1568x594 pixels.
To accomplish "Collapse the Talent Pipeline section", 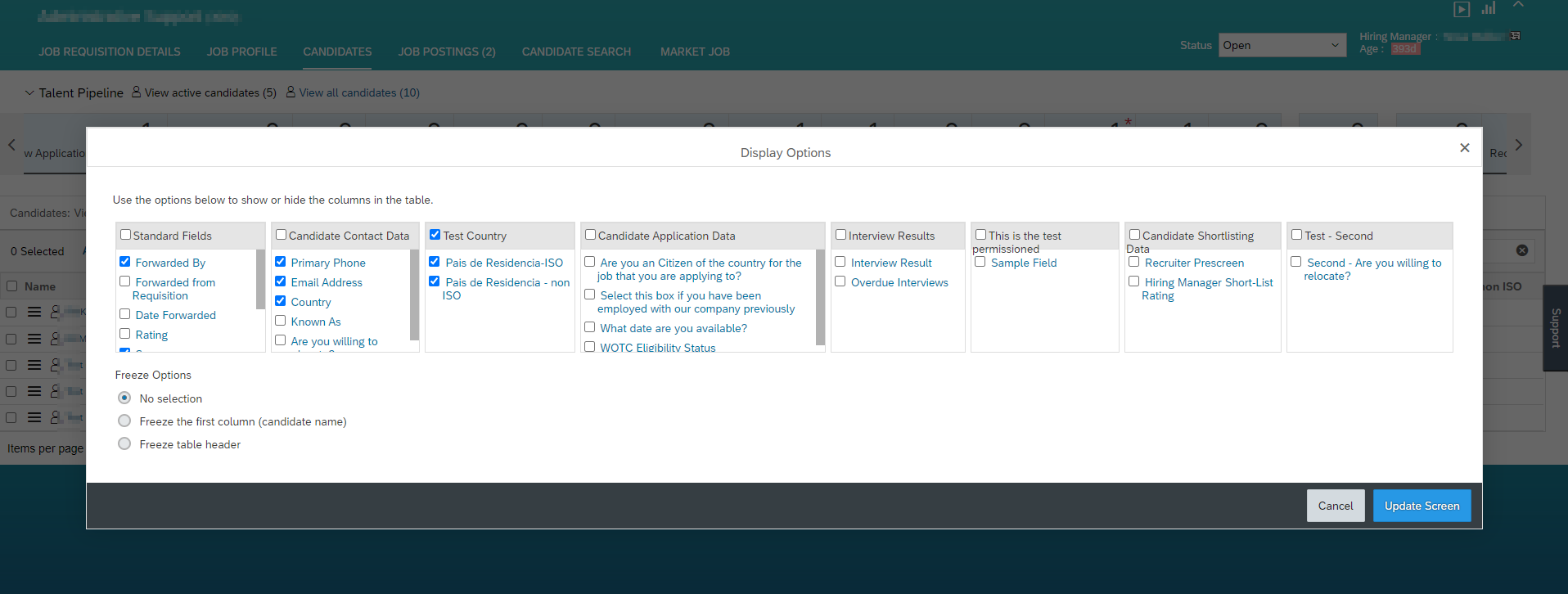I will (x=29, y=92).
